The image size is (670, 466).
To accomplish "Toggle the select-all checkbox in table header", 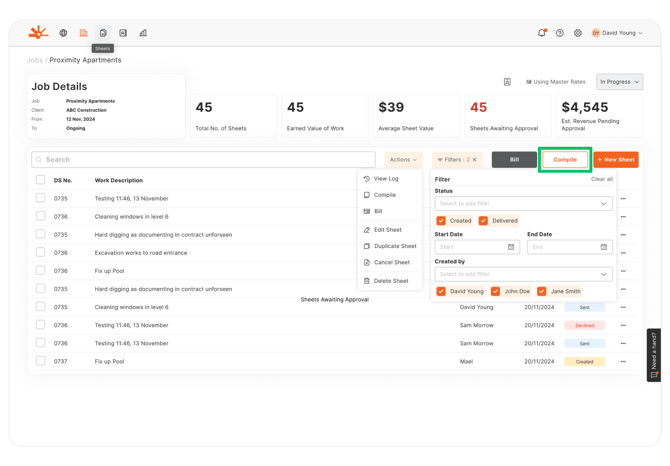I will [41, 180].
